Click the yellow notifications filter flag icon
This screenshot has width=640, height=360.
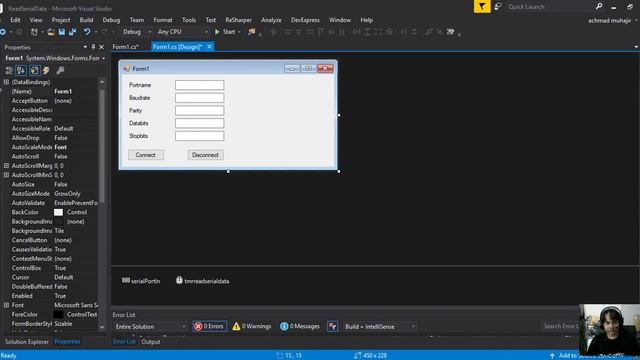click(482, 7)
